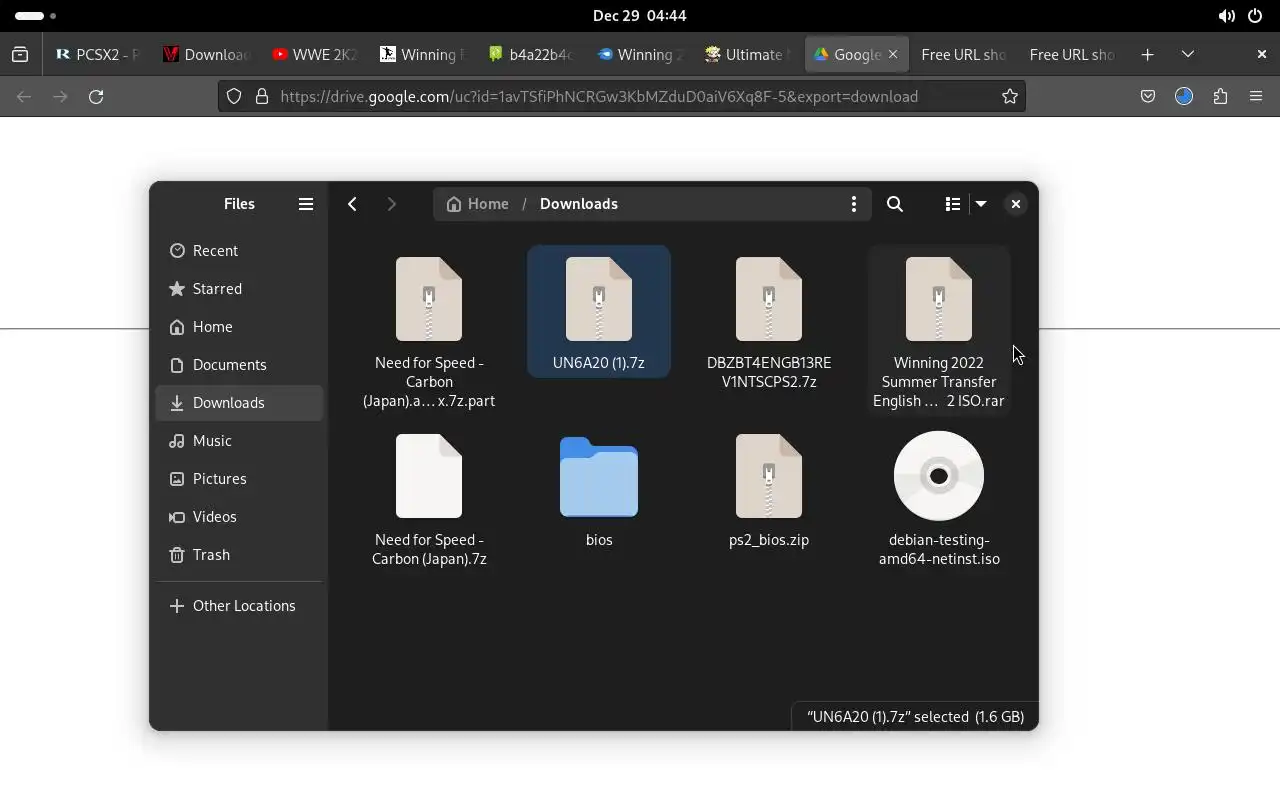Select debian-testing-amd64-netinst.iso disc image
1280x800 pixels.
tap(939, 499)
